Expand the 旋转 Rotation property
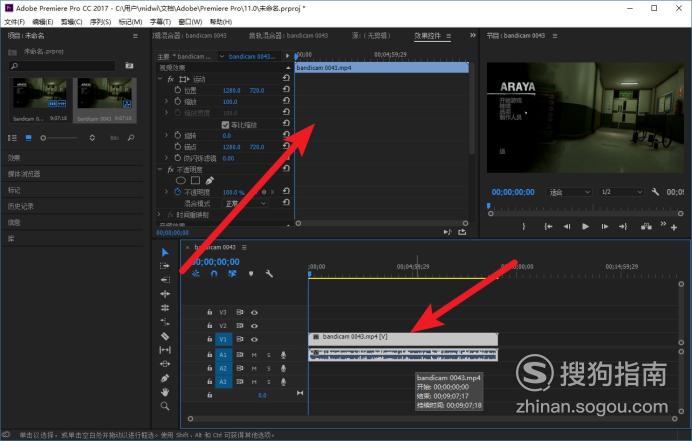This screenshot has height=441, width=692. [x=166, y=135]
